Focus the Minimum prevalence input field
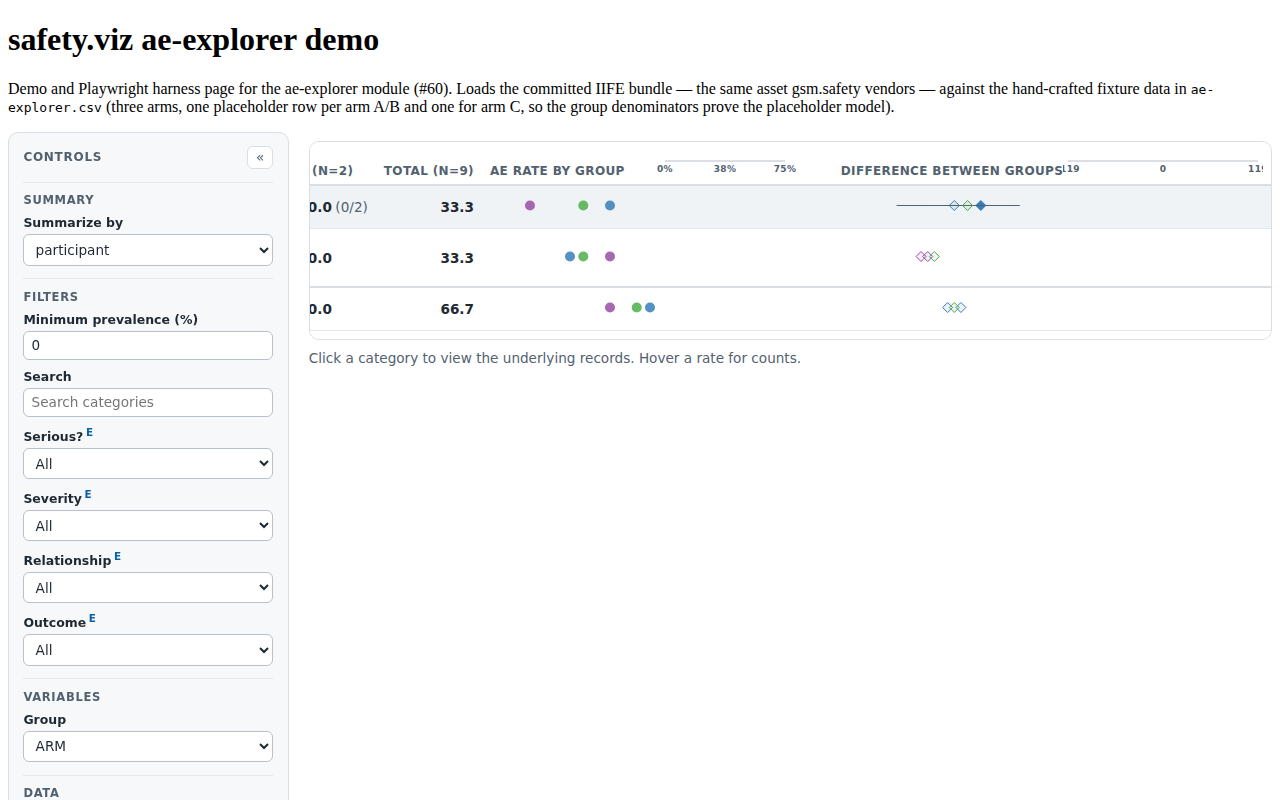The image size is (1280, 800). click(x=148, y=345)
